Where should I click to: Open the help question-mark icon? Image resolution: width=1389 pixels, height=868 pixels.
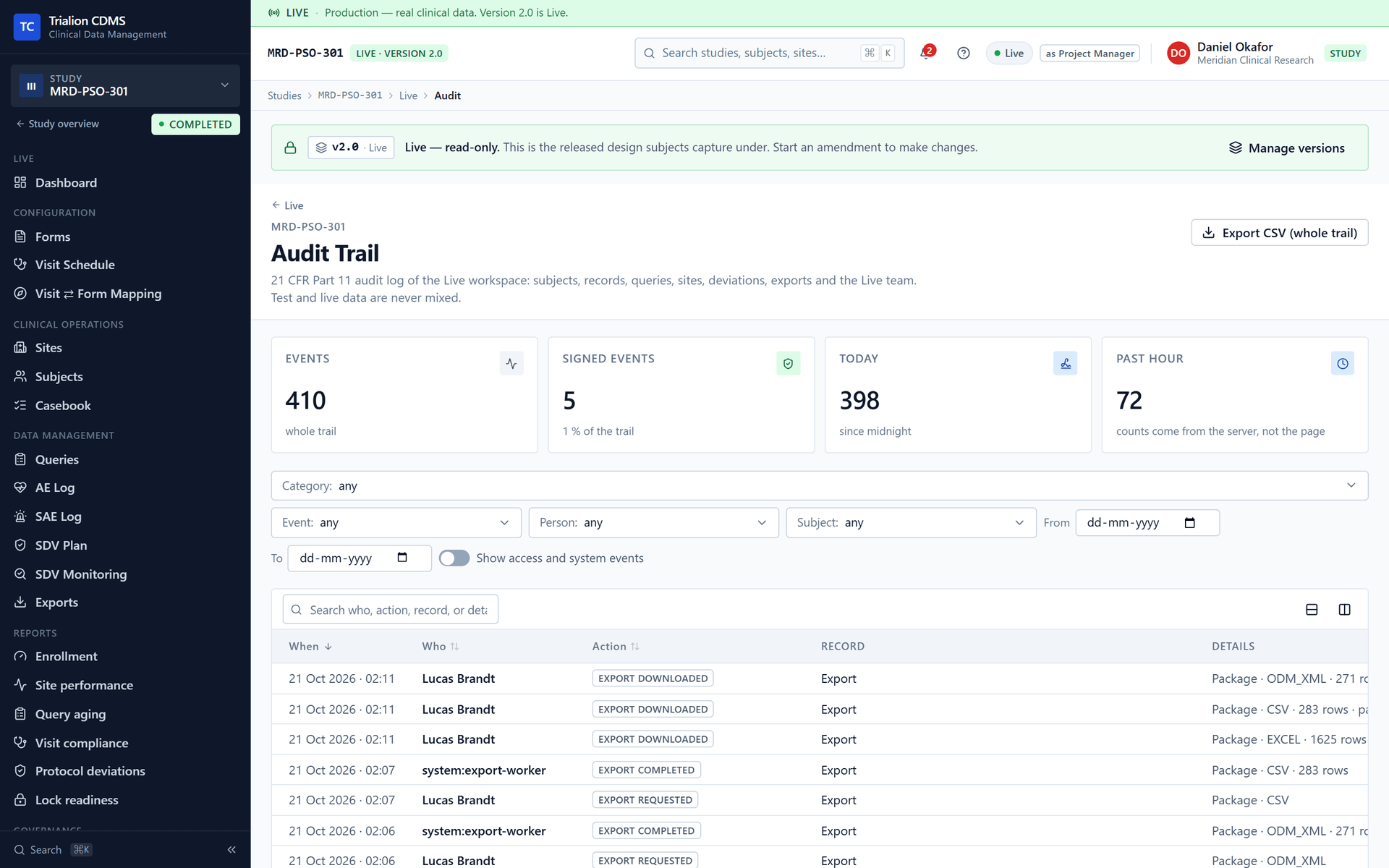[963, 53]
